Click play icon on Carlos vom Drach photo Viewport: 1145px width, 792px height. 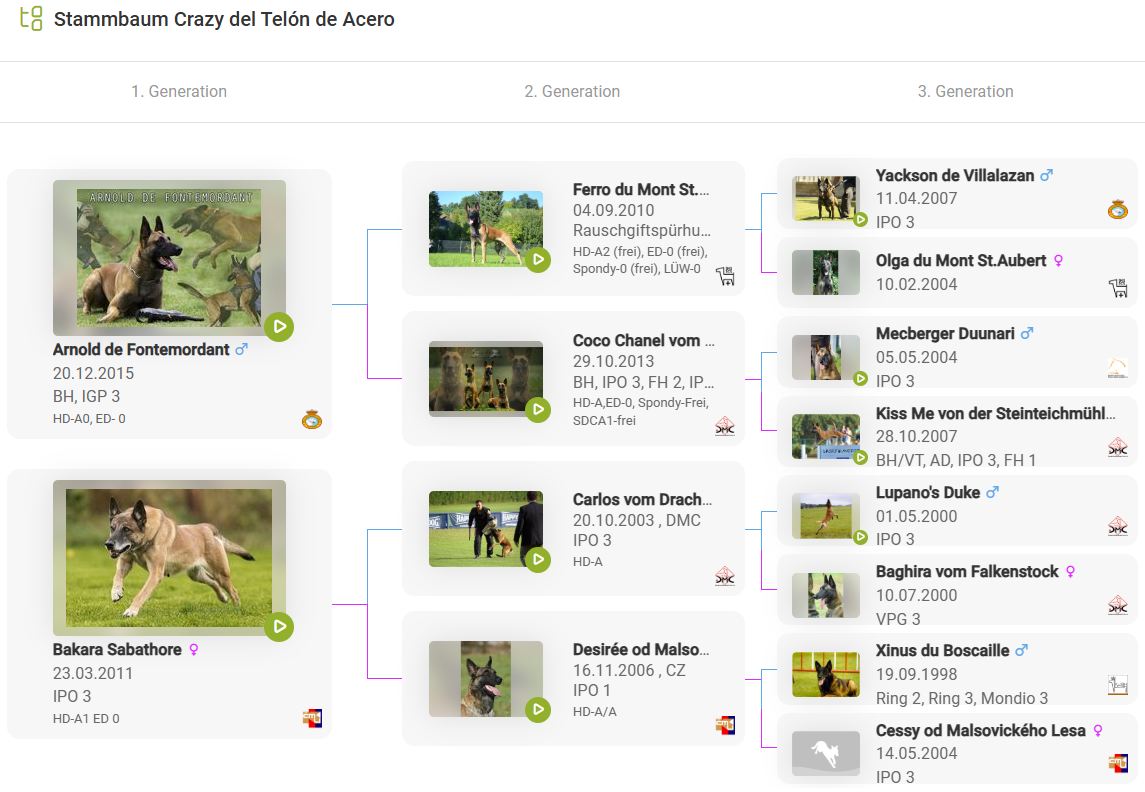coord(538,560)
